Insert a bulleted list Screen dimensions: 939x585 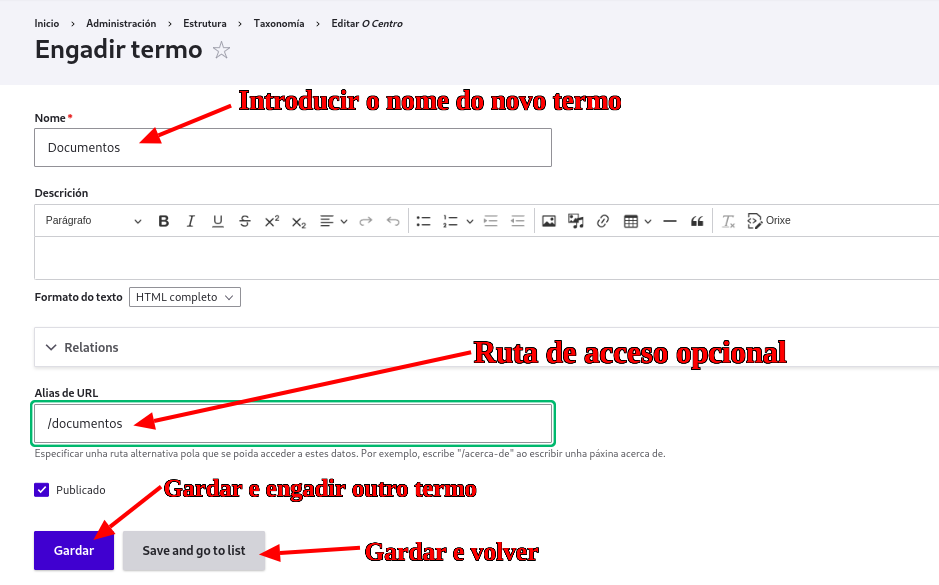[423, 221]
